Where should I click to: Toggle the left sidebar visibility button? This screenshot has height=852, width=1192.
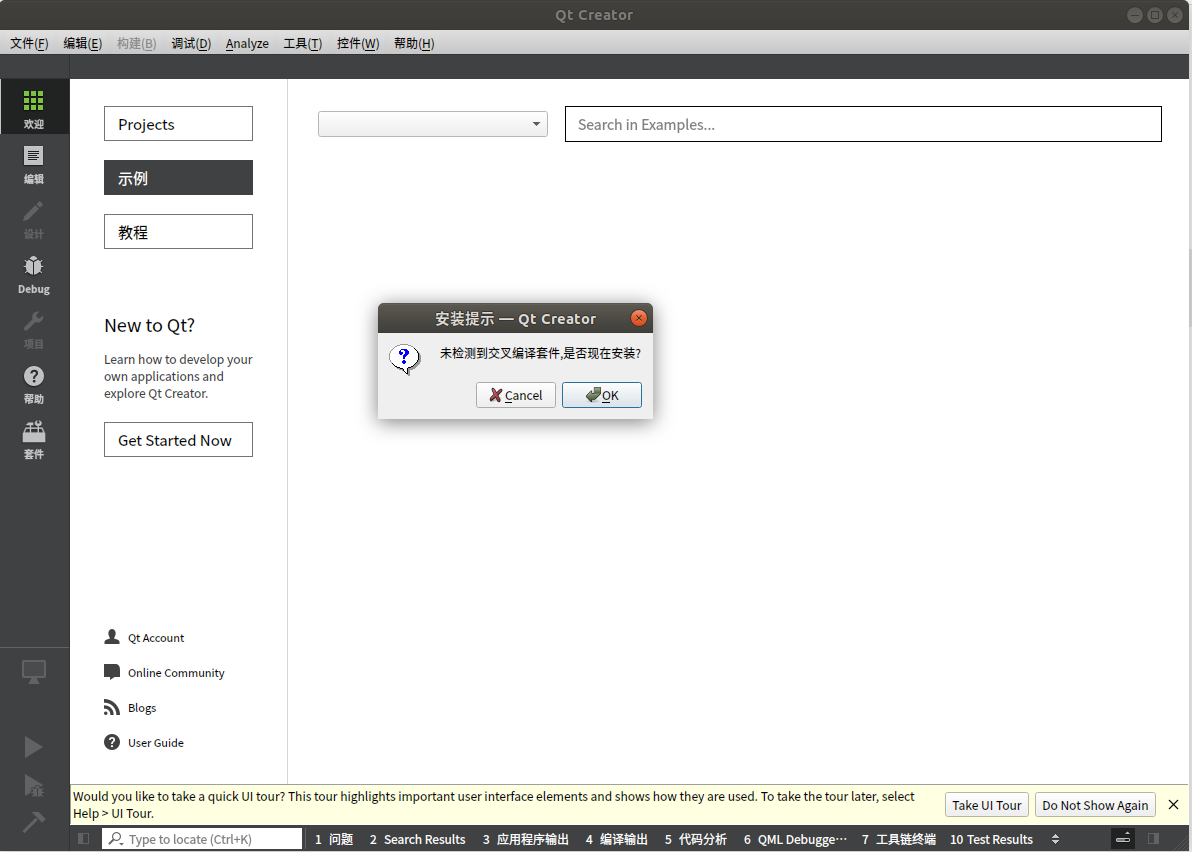click(84, 839)
